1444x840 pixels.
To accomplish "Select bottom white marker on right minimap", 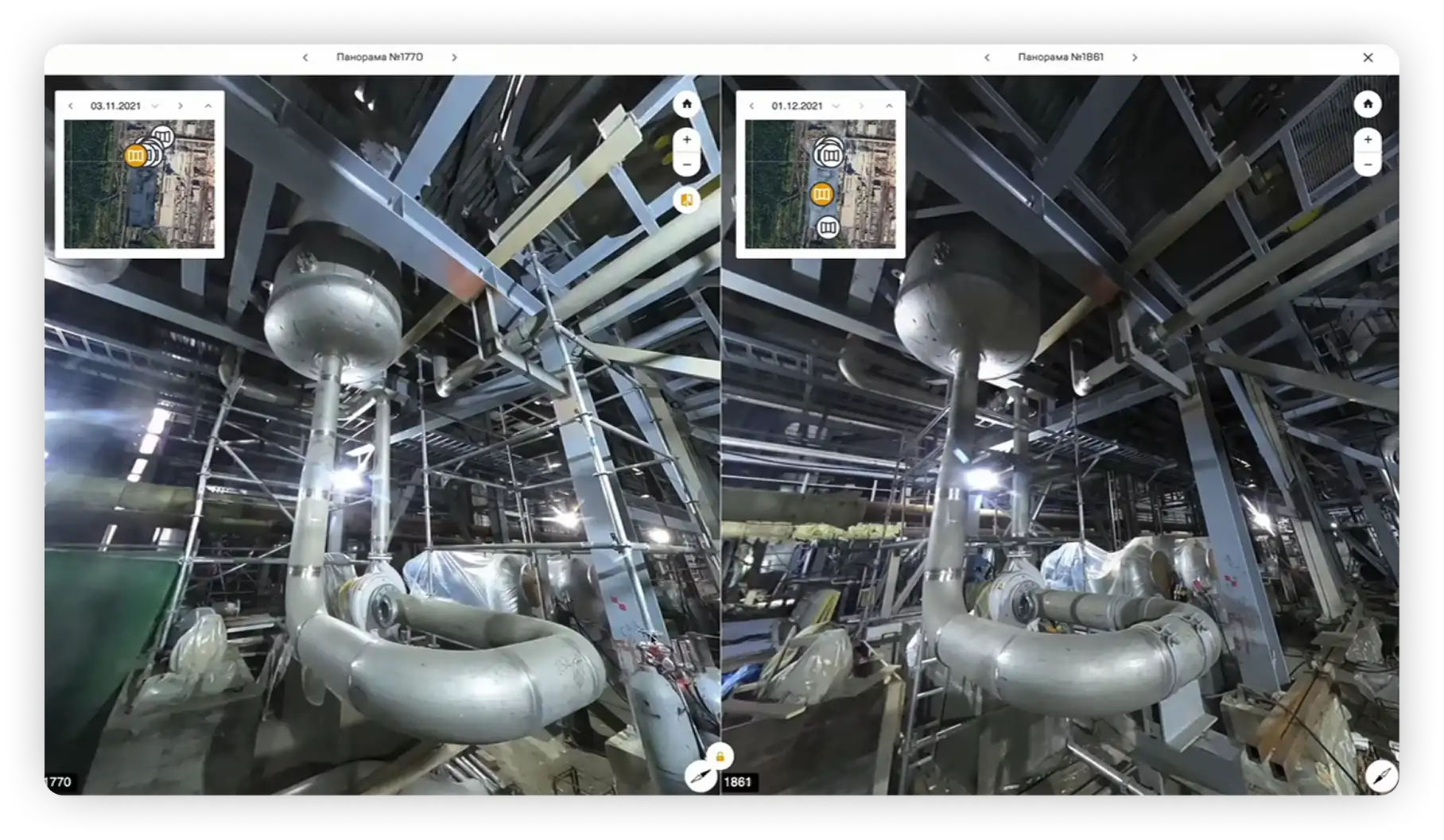I will [828, 228].
